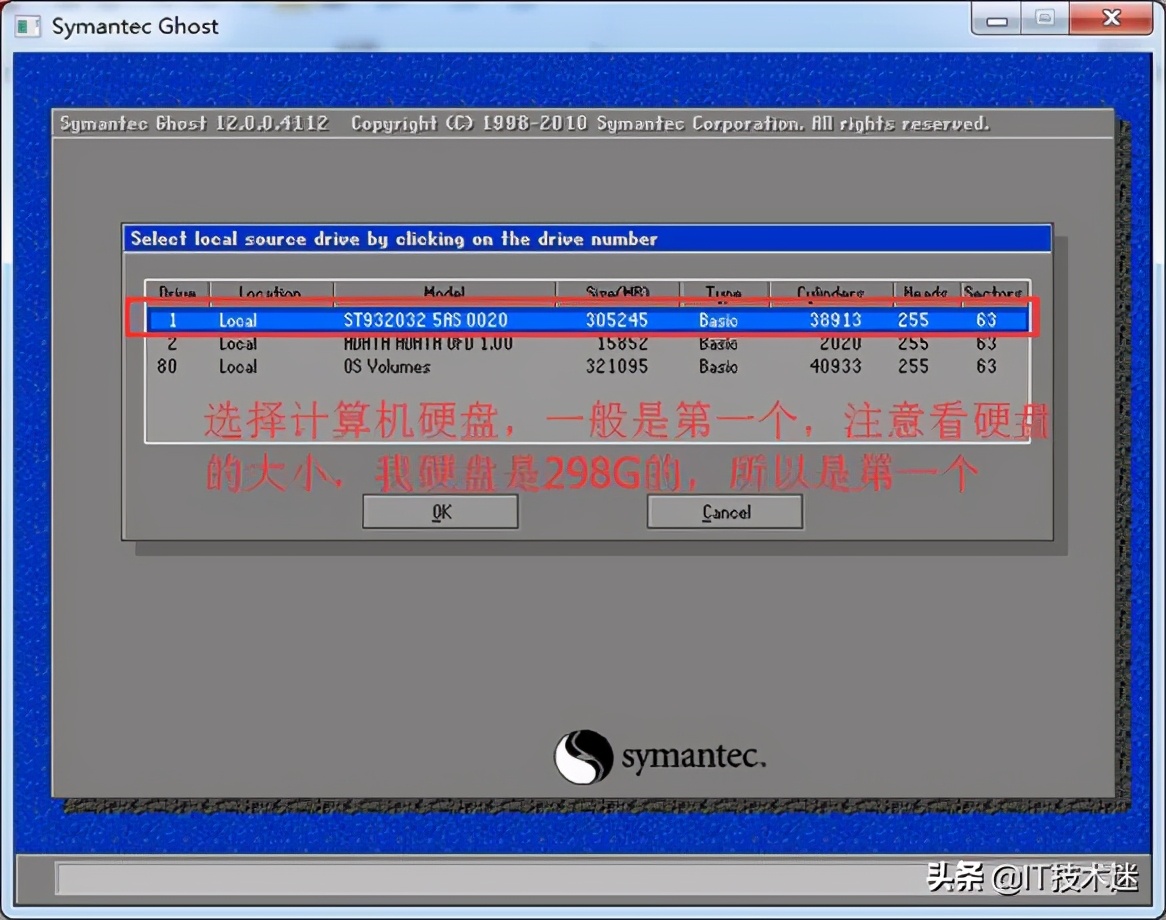The image size is (1166, 920).
Task: Click the Cylinders column header
Action: (x=831, y=292)
